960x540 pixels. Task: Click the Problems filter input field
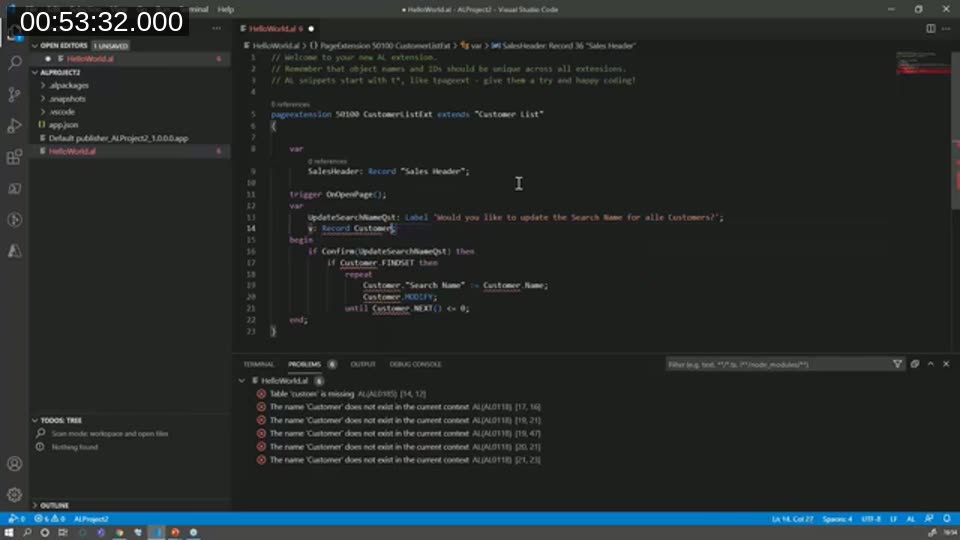pos(778,364)
